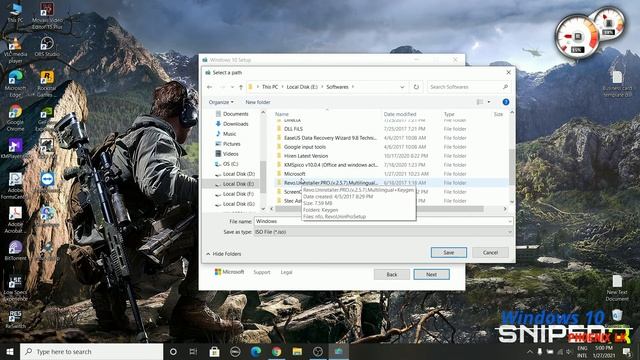Select OBS Studio desktop icon
640x360 pixels.
pos(47,47)
